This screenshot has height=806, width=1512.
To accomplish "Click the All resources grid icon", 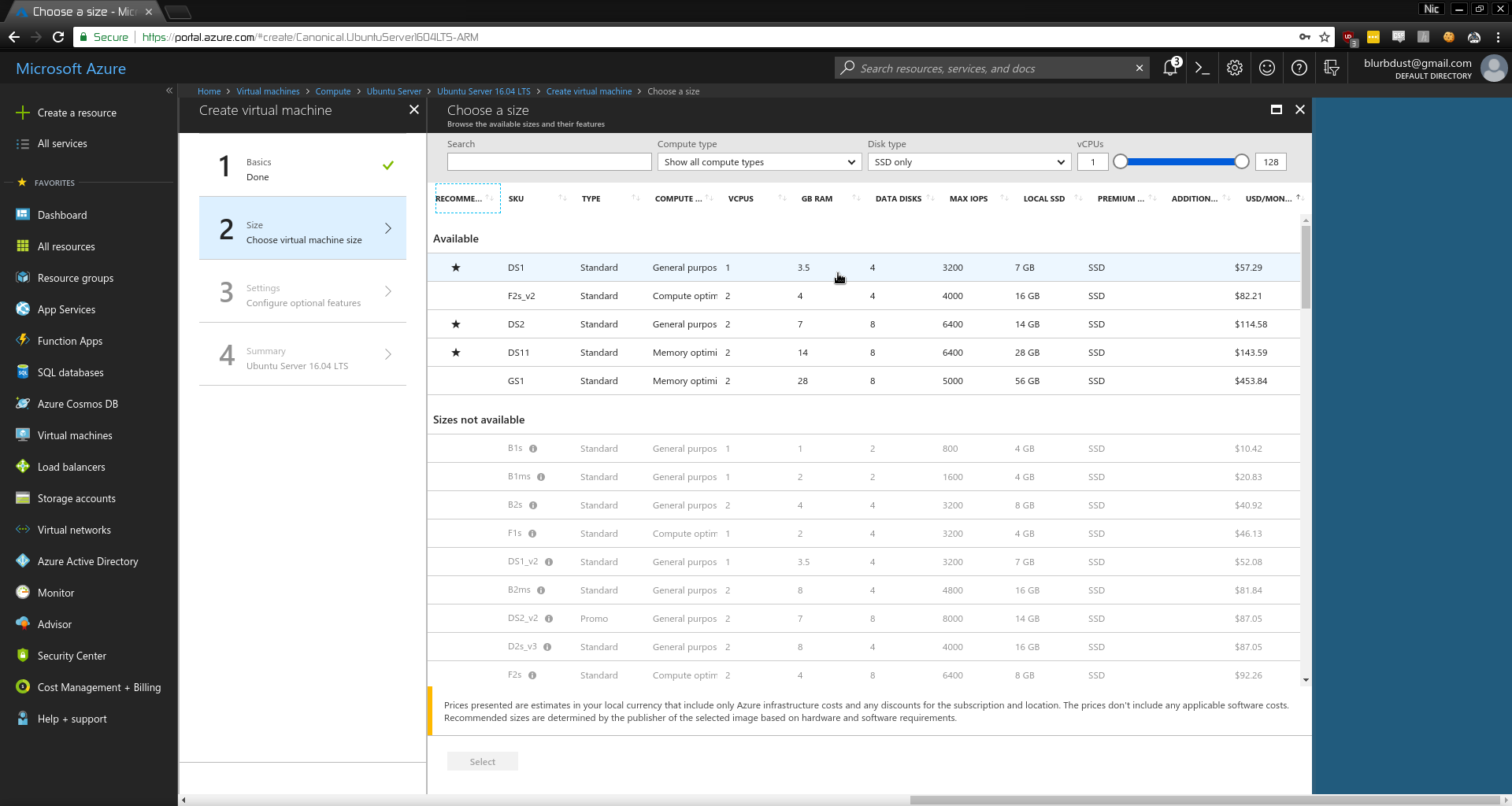I will click(23, 246).
